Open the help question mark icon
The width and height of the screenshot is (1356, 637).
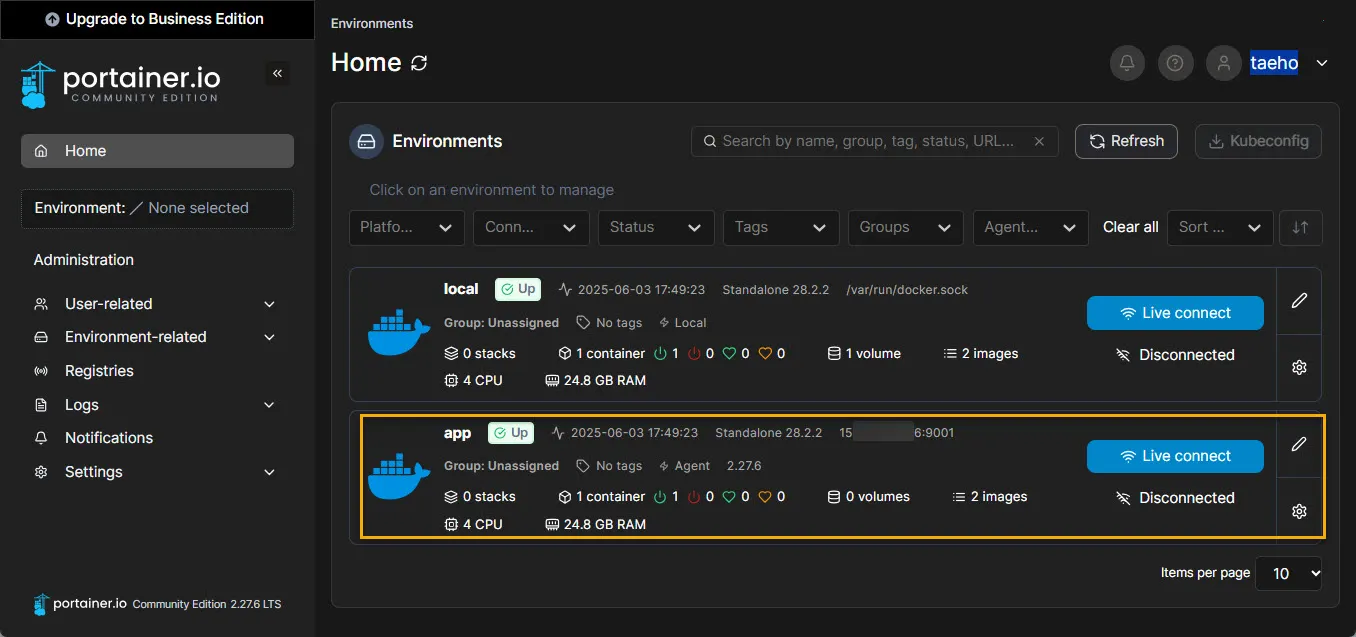pyautogui.click(x=1175, y=63)
